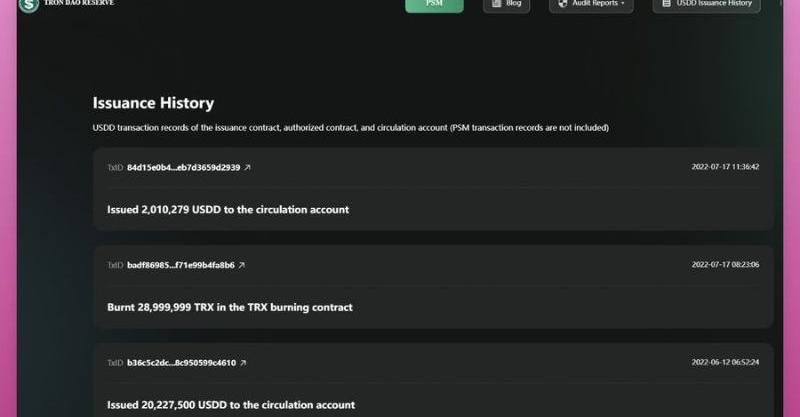Click the Issuance History heading
800x417 pixels.
point(153,103)
